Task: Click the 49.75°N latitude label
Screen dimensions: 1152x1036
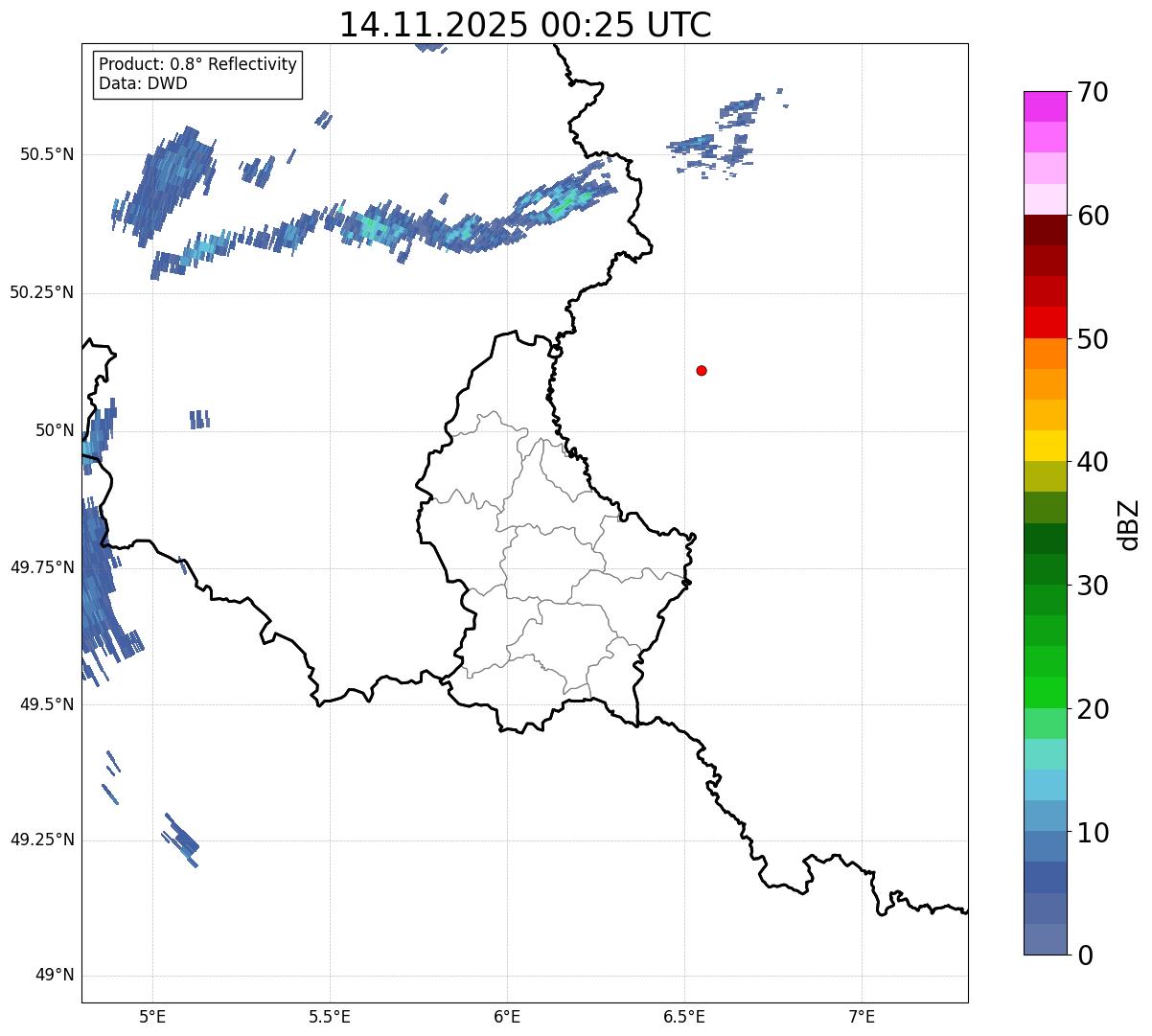Action: pos(42,567)
